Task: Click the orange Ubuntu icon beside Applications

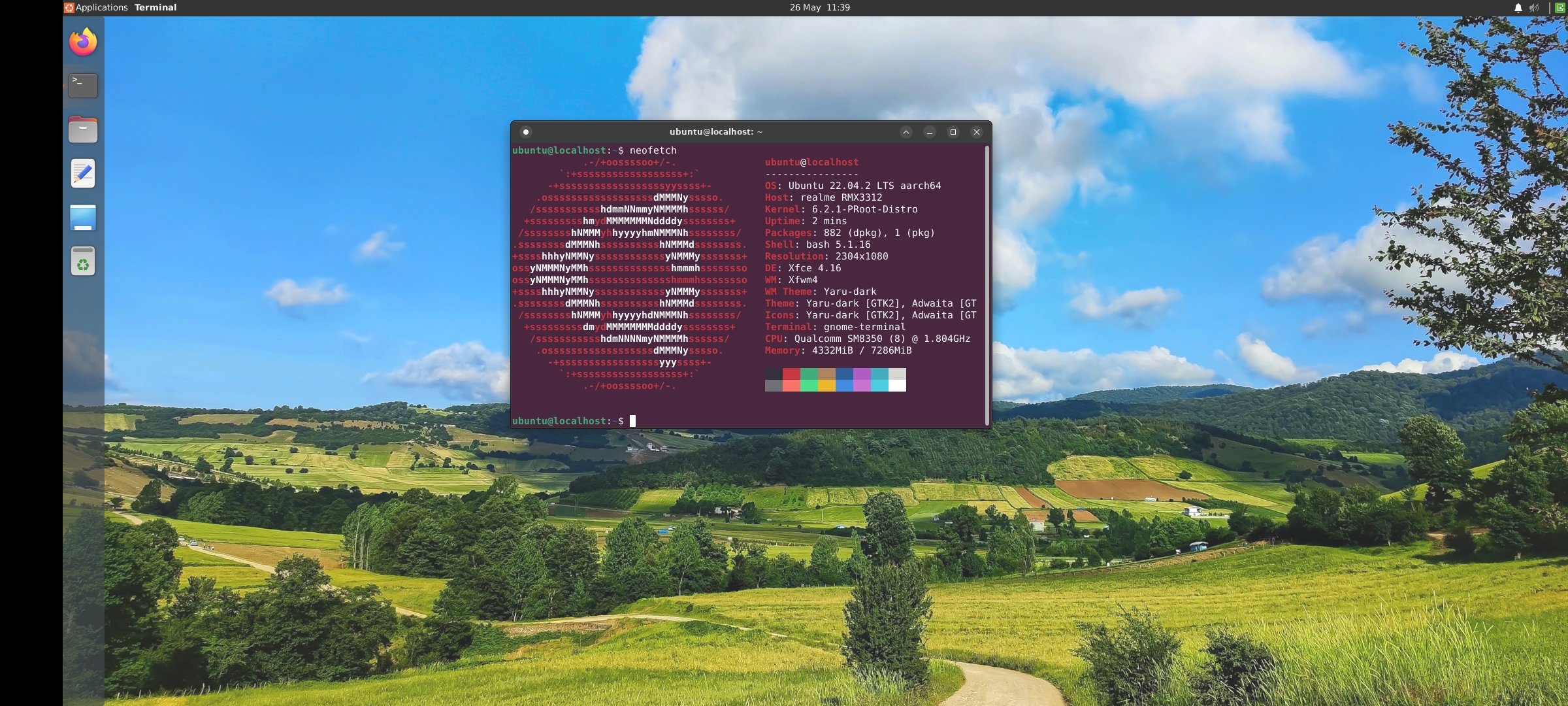Action: pos(68,7)
